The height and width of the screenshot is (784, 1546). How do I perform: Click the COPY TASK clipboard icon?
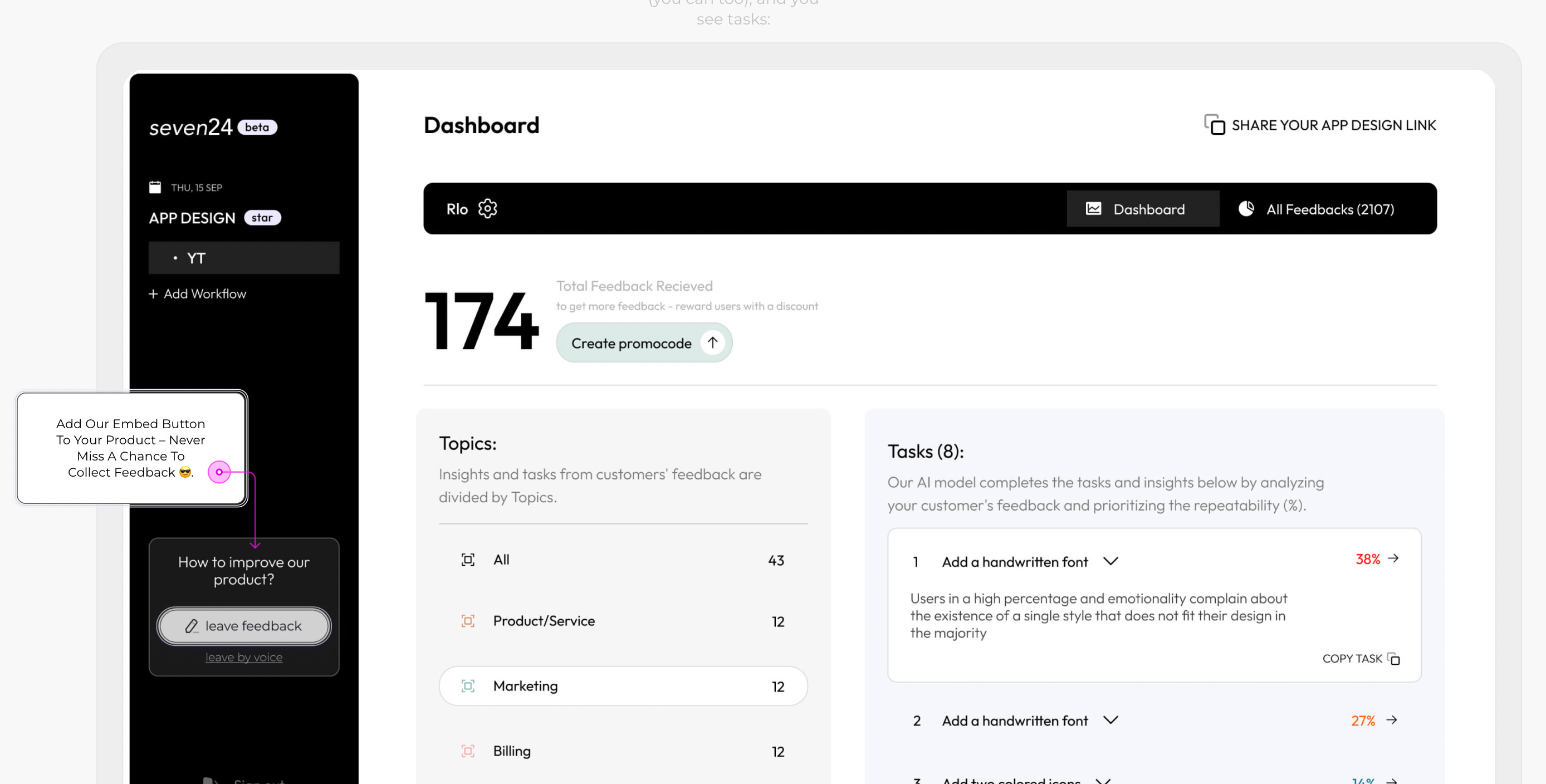pyautogui.click(x=1393, y=659)
